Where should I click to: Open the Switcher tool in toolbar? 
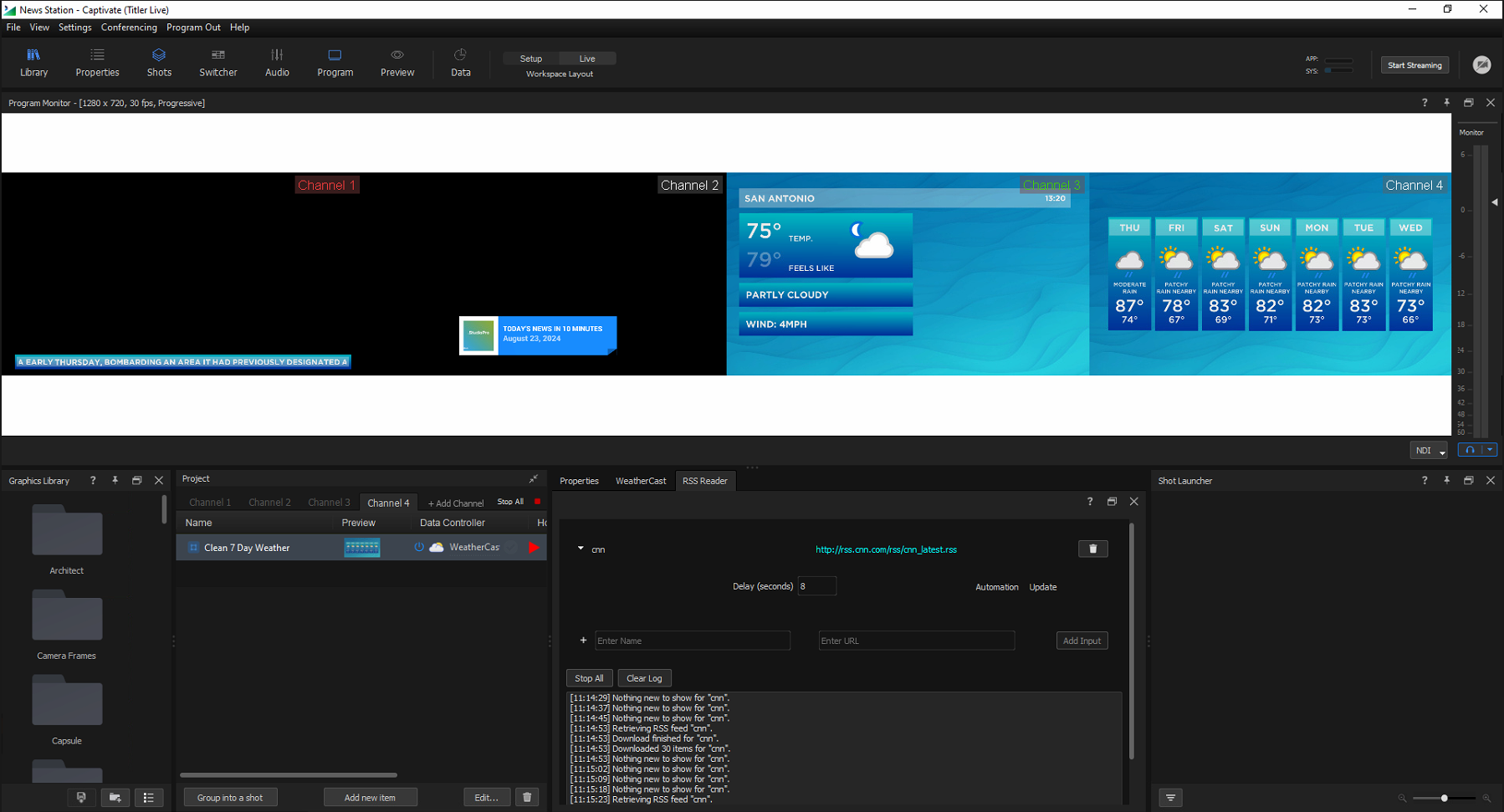pyautogui.click(x=217, y=63)
